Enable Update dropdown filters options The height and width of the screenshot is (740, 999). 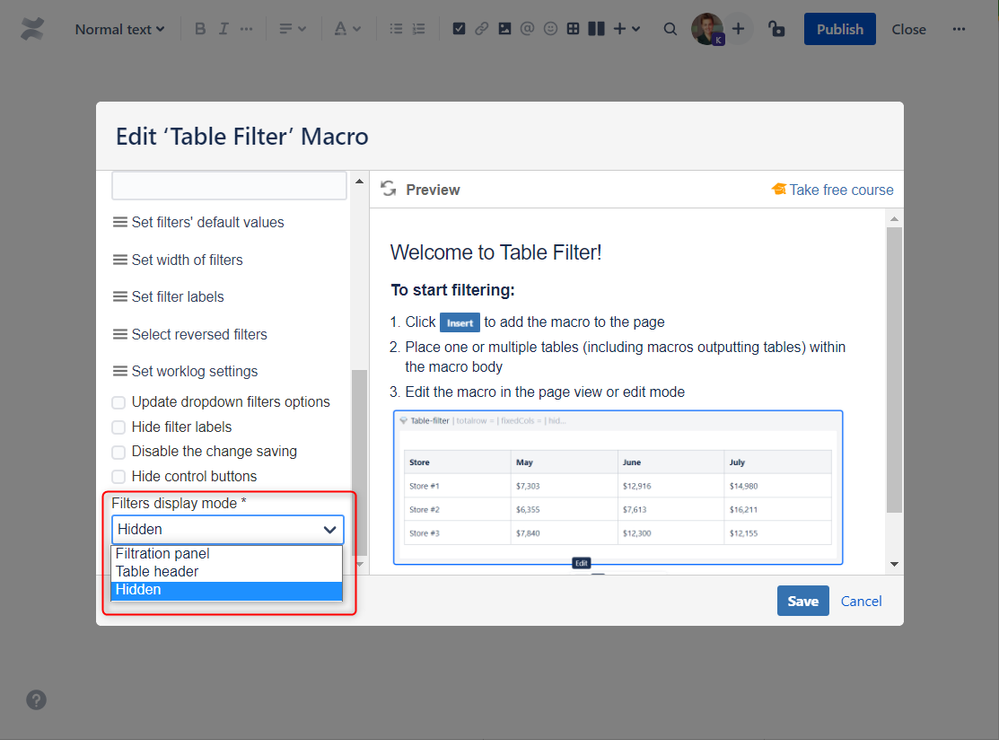coord(119,403)
